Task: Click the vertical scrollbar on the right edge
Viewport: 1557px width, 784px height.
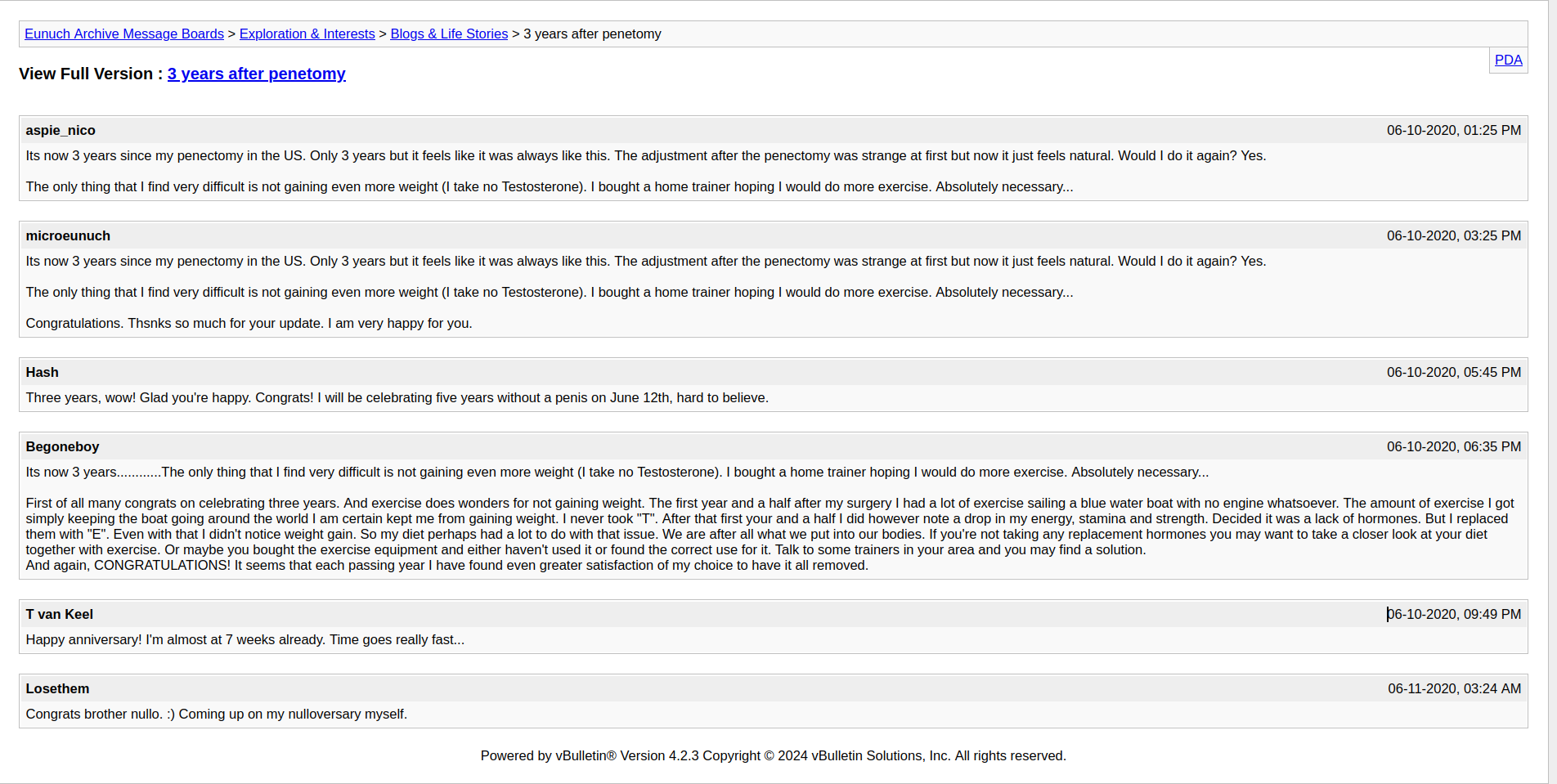Action: (1551, 392)
